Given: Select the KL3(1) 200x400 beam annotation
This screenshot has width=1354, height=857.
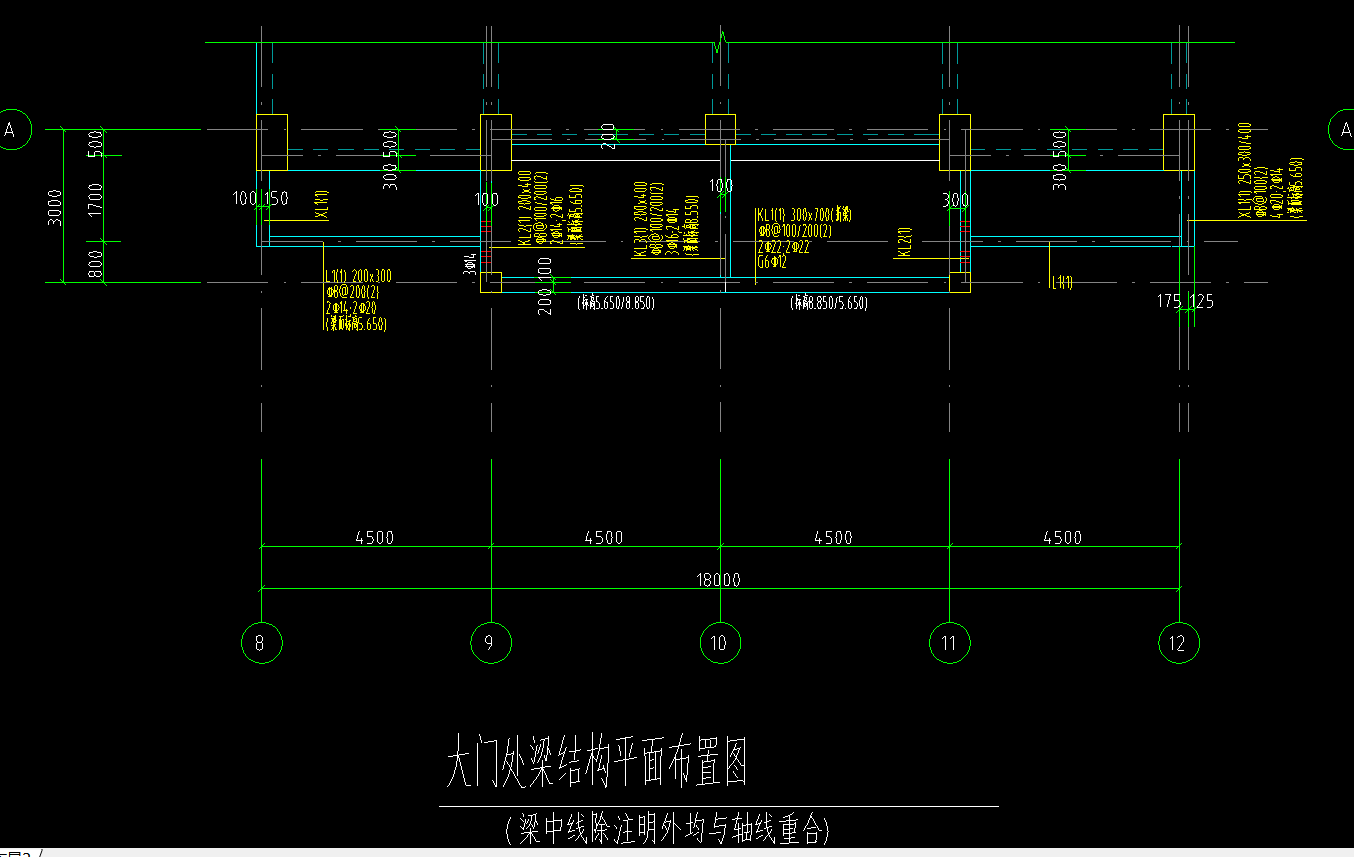Looking at the screenshot, I should (640, 219).
